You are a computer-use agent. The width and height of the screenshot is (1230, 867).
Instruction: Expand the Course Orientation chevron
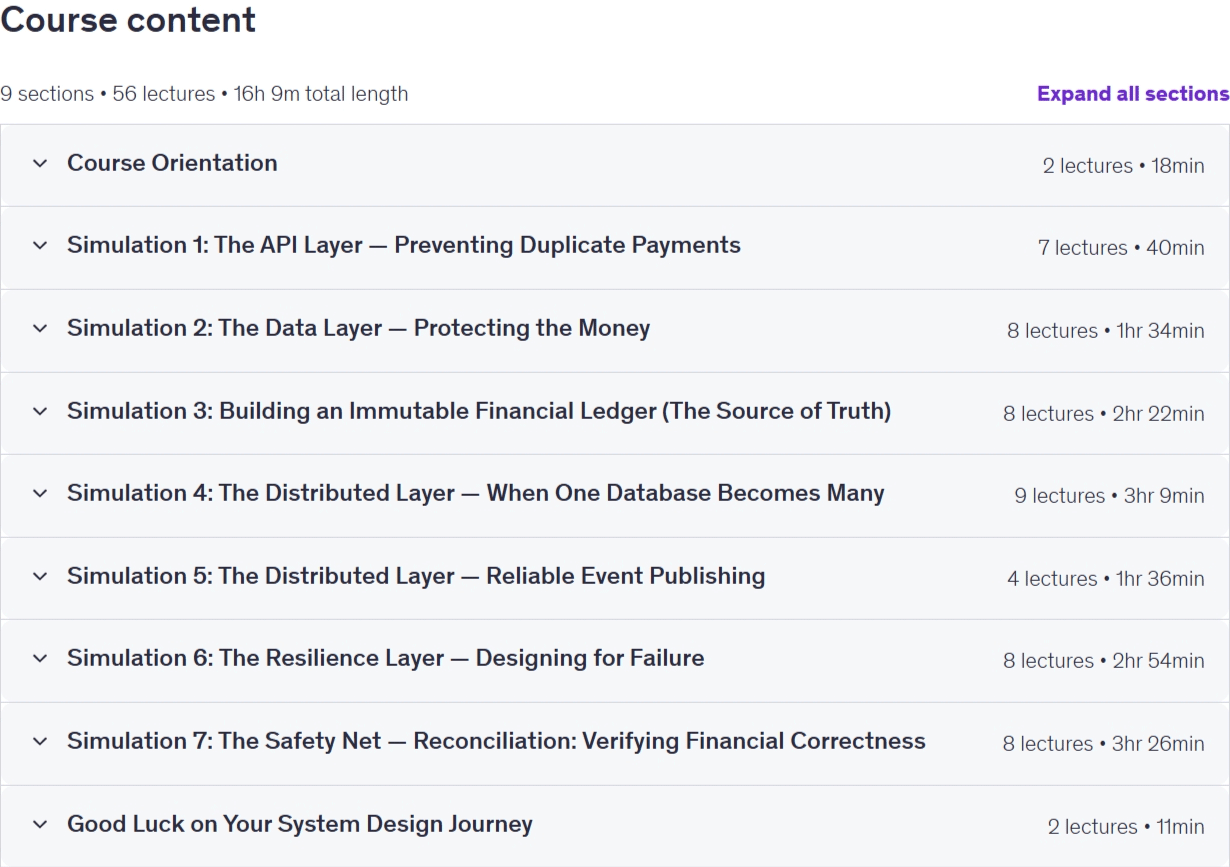pos(40,163)
